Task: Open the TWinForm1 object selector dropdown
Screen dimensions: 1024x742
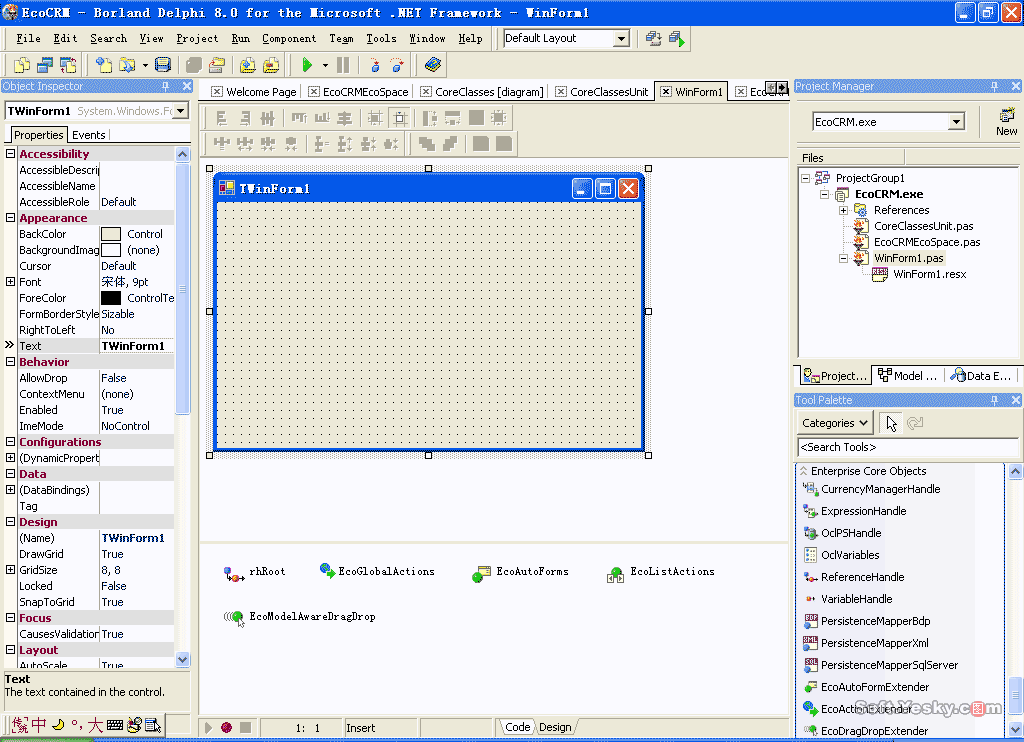Action: [x=181, y=111]
